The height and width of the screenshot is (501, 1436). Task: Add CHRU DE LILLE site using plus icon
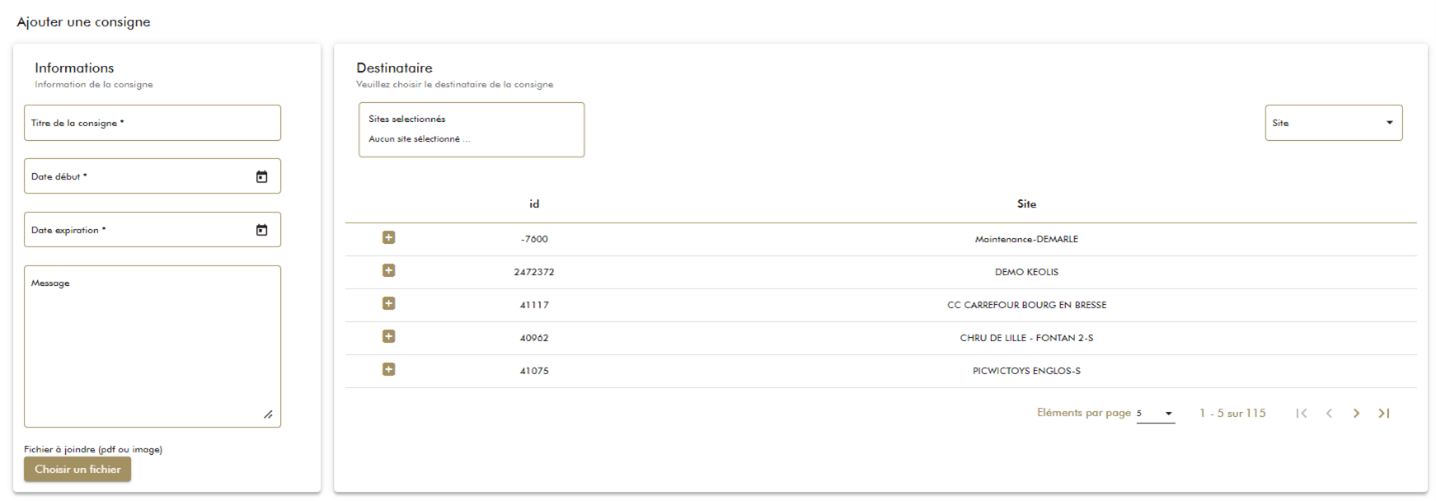tap(389, 337)
